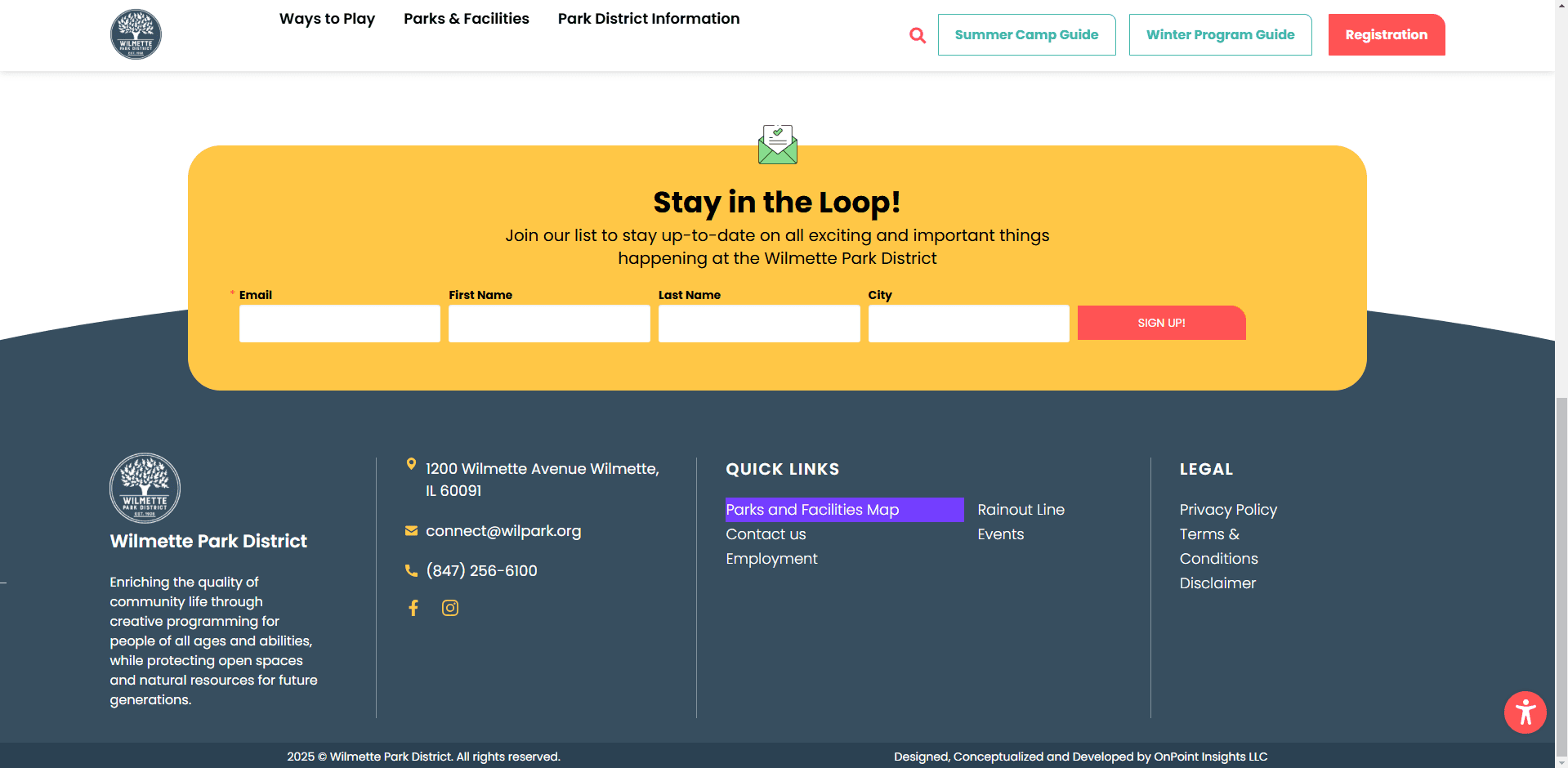Click the page's vertical scrollbar
The height and width of the screenshot is (768, 1568).
pos(1561,572)
